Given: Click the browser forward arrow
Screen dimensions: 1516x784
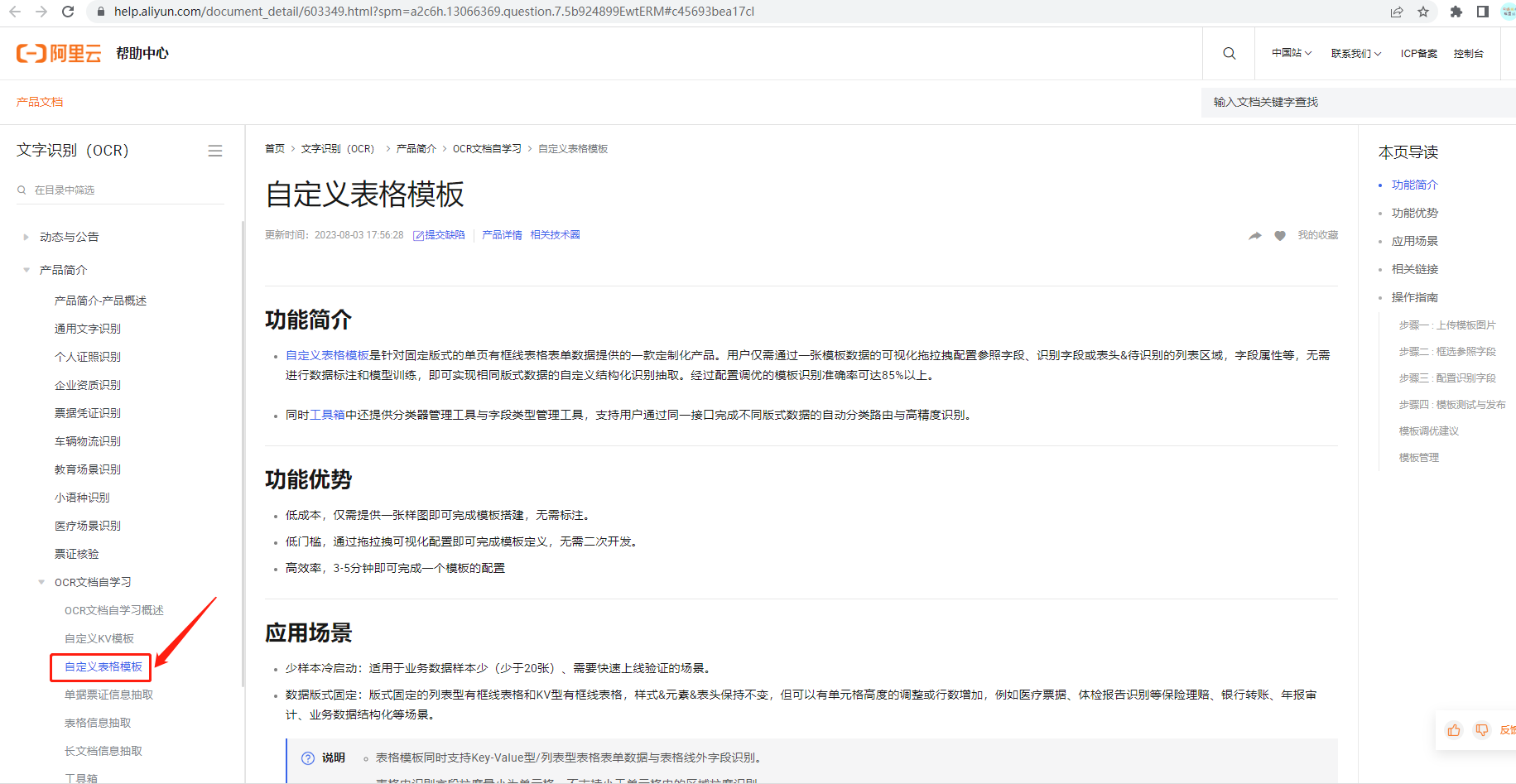Looking at the screenshot, I should tap(41, 12).
